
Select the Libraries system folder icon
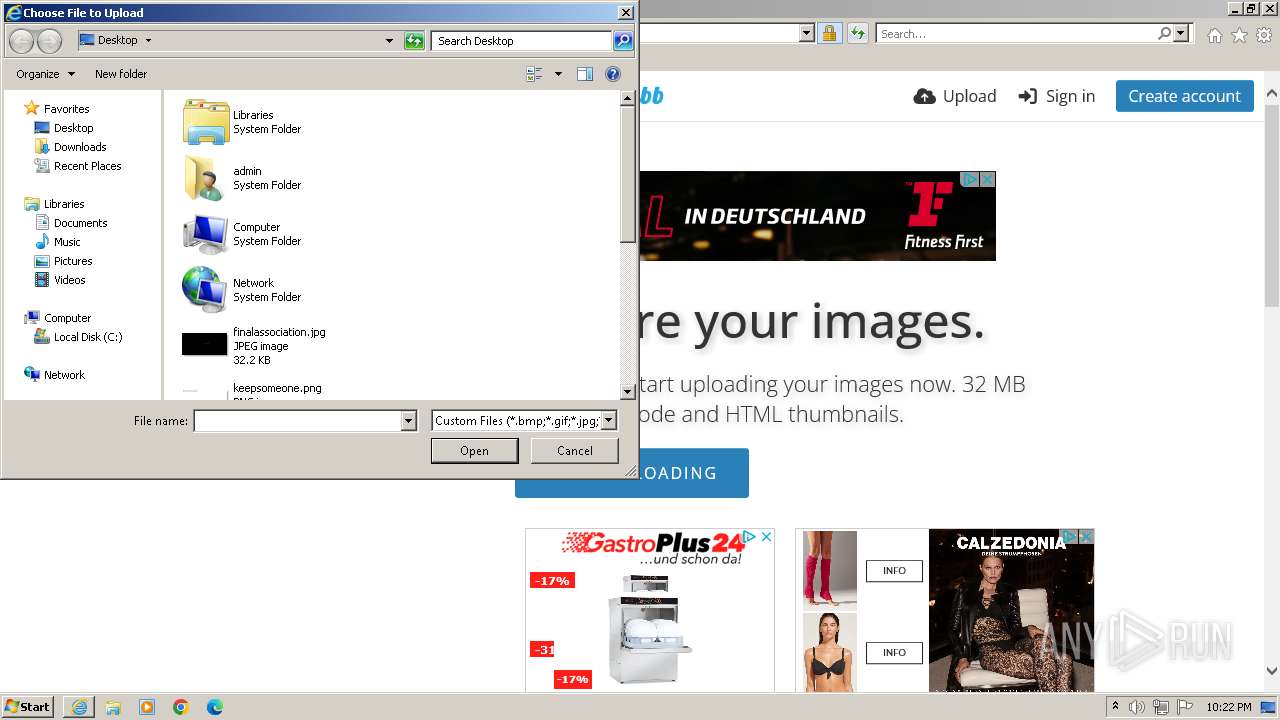click(x=206, y=122)
